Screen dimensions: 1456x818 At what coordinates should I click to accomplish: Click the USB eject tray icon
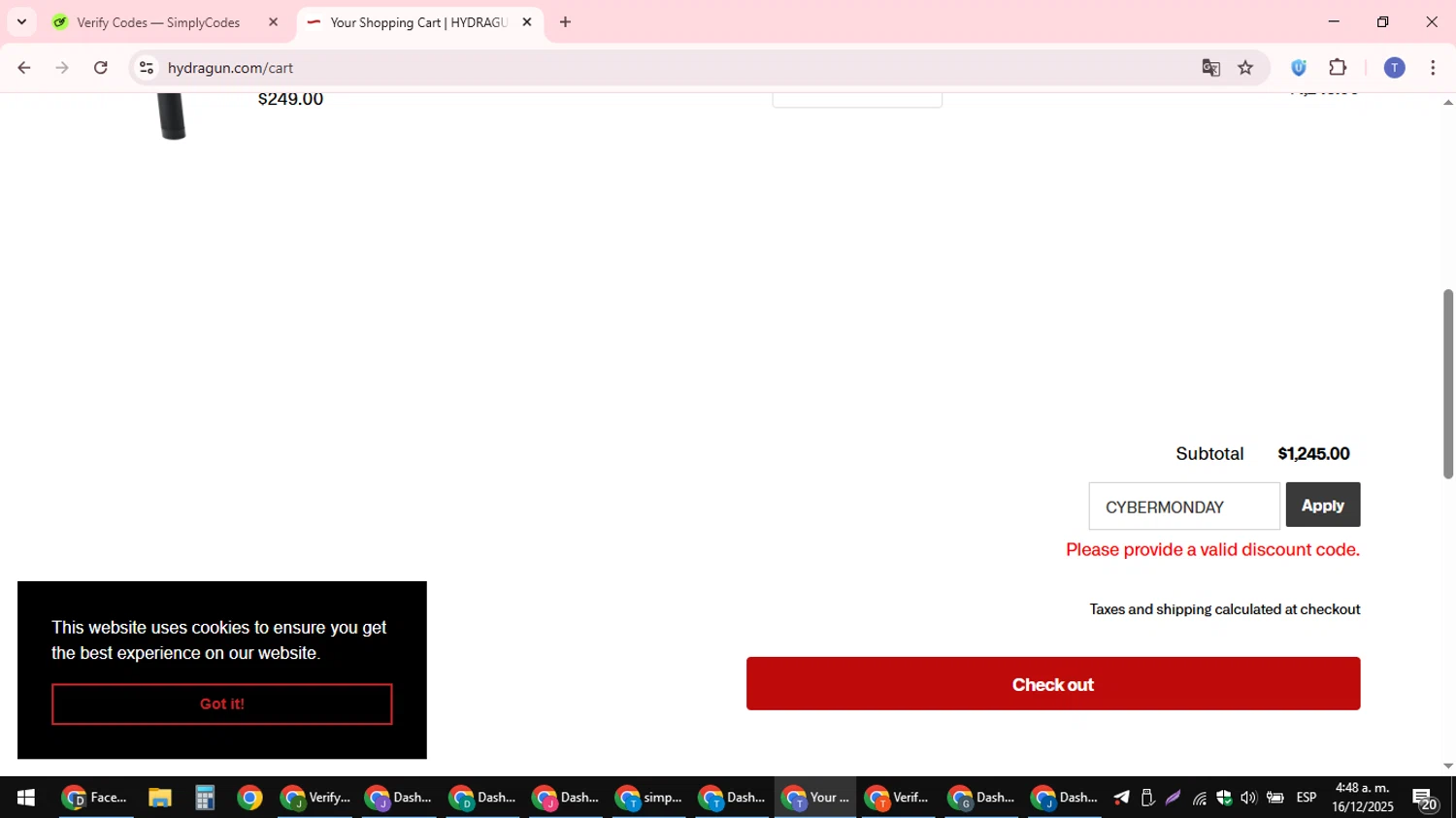[x=1147, y=798]
